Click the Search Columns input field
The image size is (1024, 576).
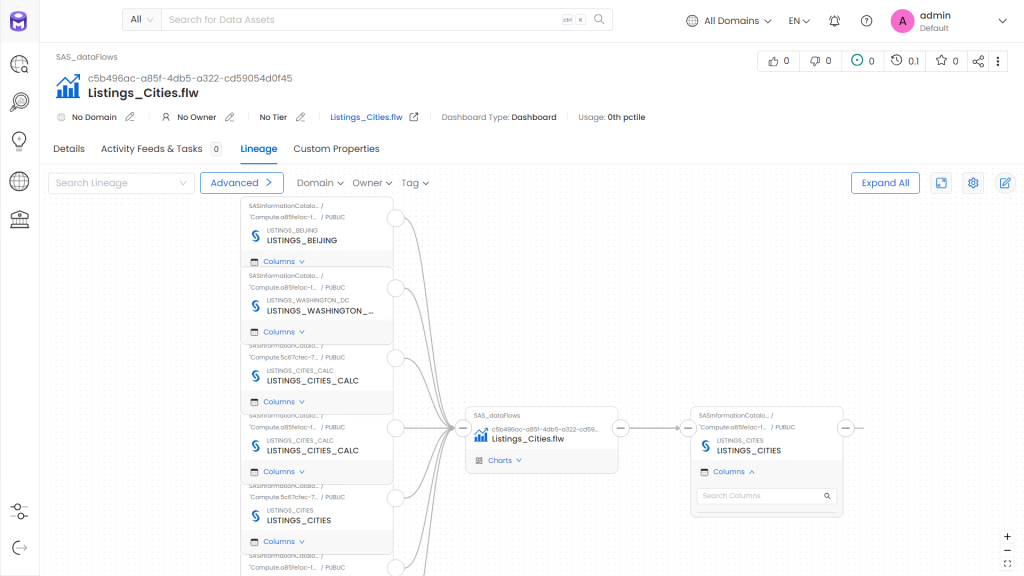point(760,496)
